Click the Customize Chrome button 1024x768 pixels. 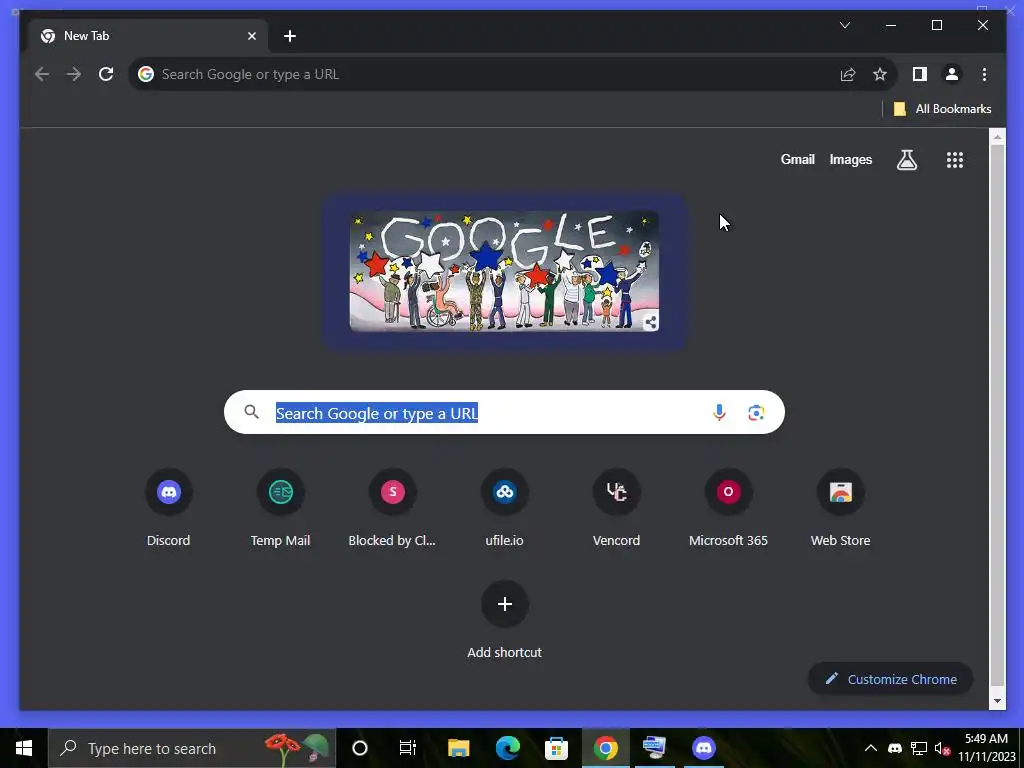point(891,679)
